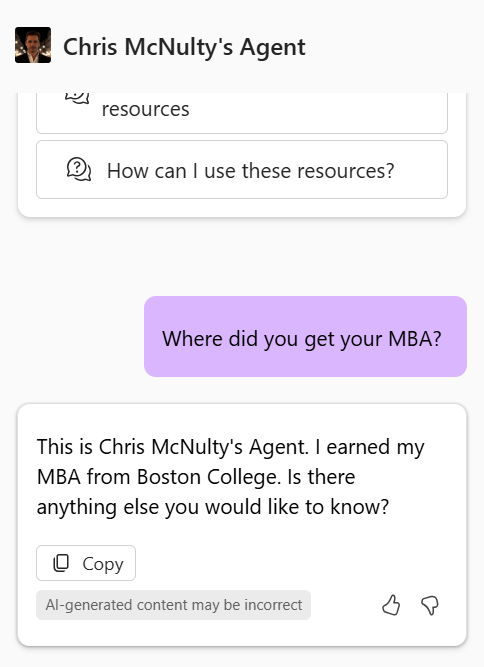Click "This is Chris McNulty's Agent" reply line
This screenshot has height=667, width=484.
(x=173, y=447)
